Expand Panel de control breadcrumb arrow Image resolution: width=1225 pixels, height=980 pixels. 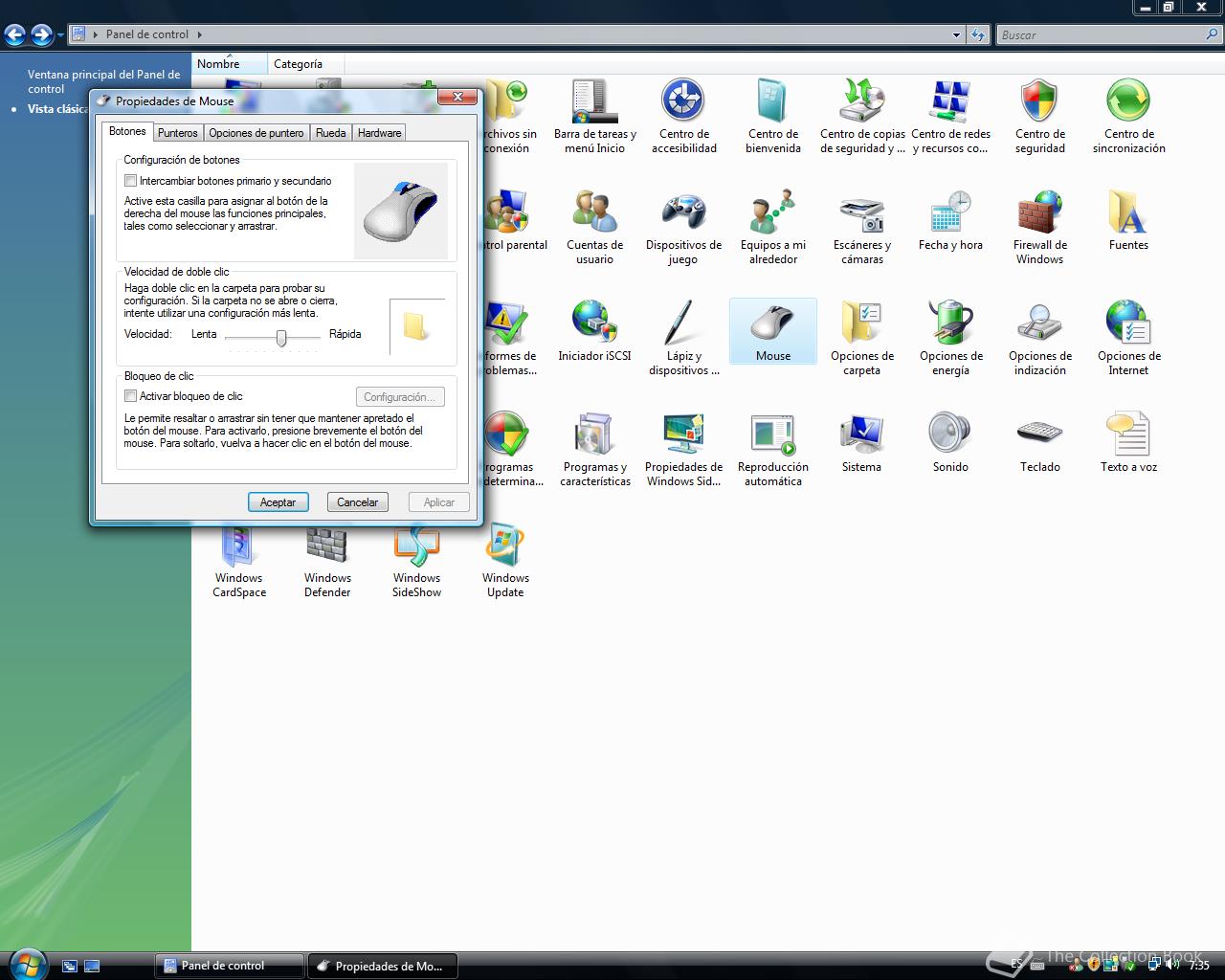tap(200, 34)
